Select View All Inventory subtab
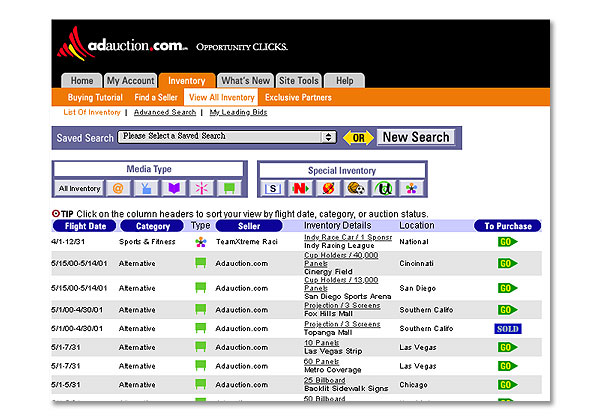Screen dimensions: 600x418 click(221, 97)
